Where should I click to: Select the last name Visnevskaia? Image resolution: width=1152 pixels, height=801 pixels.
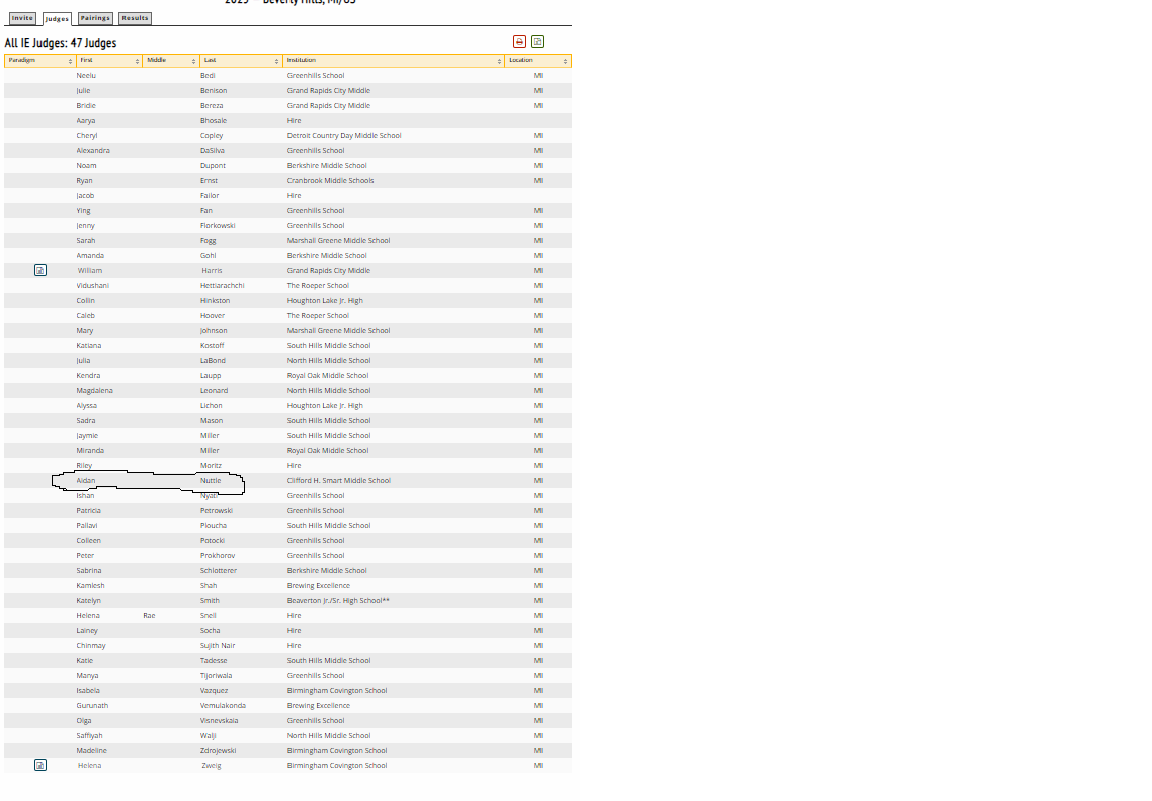pyautogui.click(x=219, y=721)
